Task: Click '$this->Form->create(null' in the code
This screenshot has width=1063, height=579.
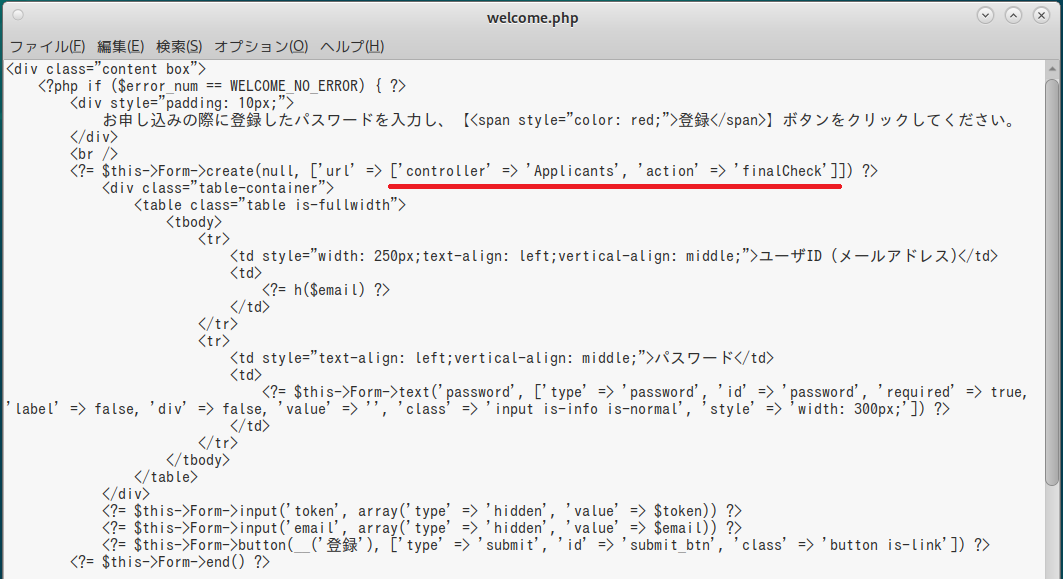Action: pyautogui.click(x=200, y=171)
